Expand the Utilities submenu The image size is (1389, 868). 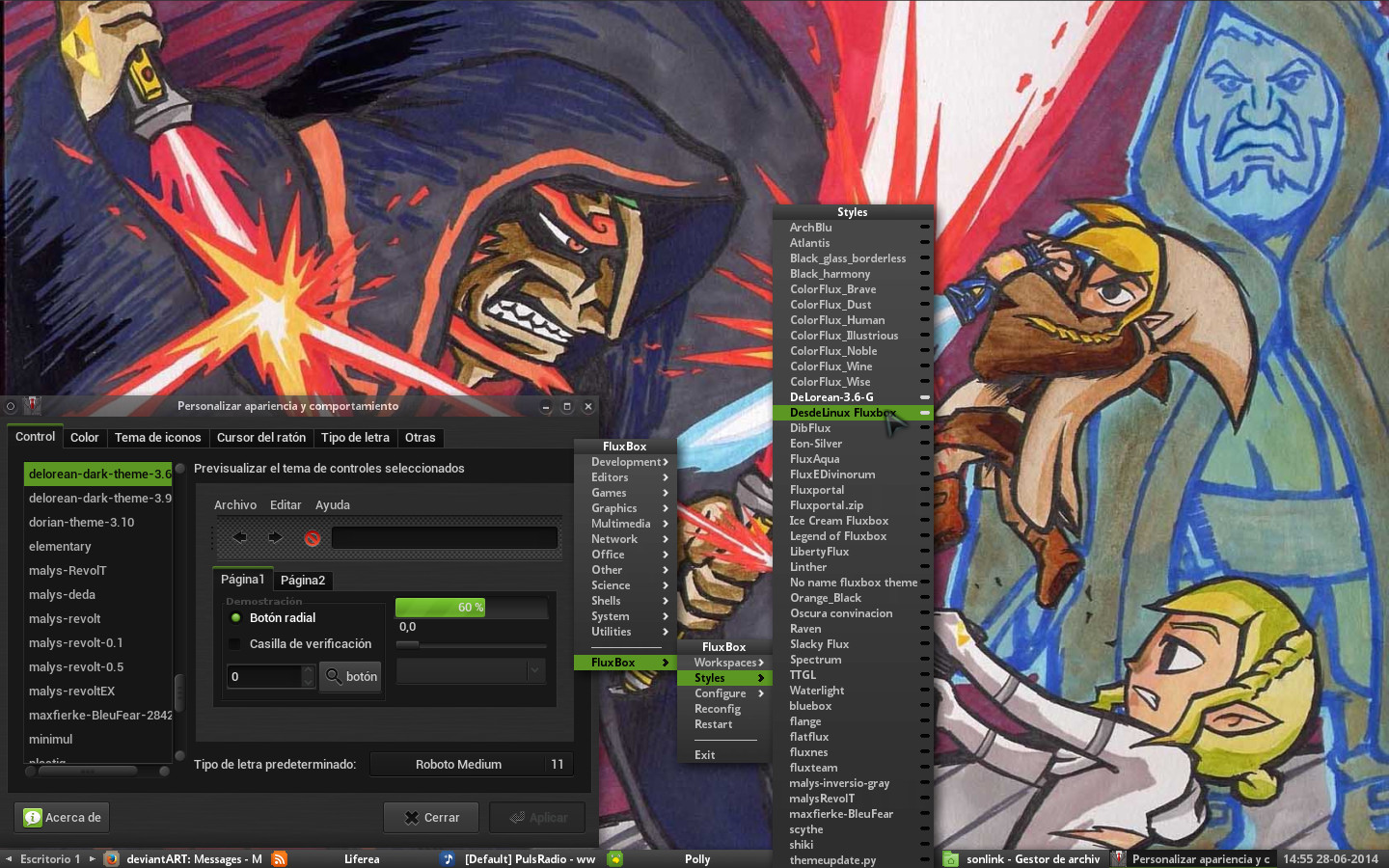pos(625,632)
